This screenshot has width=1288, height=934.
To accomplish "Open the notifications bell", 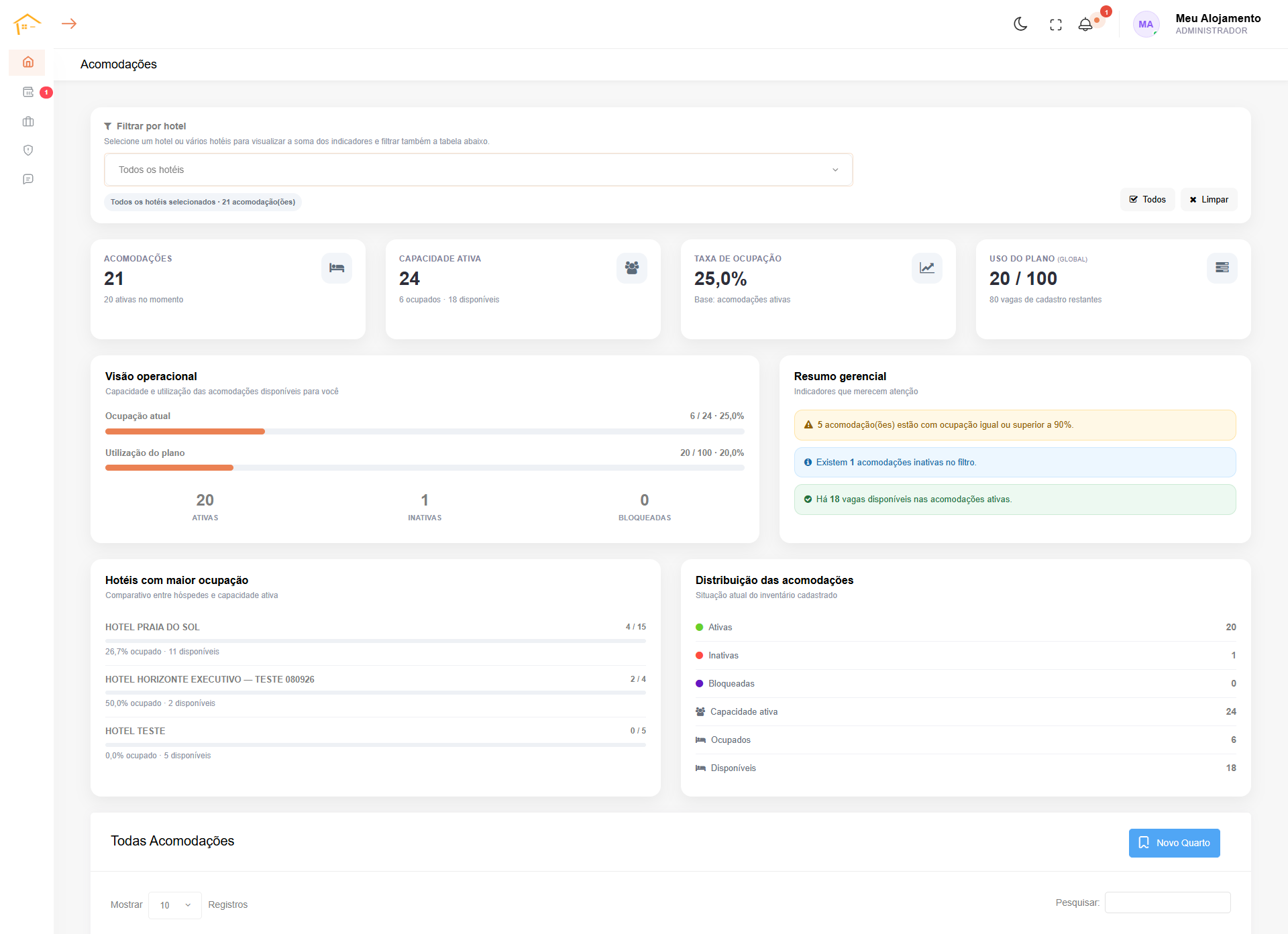I will [1085, 24].
